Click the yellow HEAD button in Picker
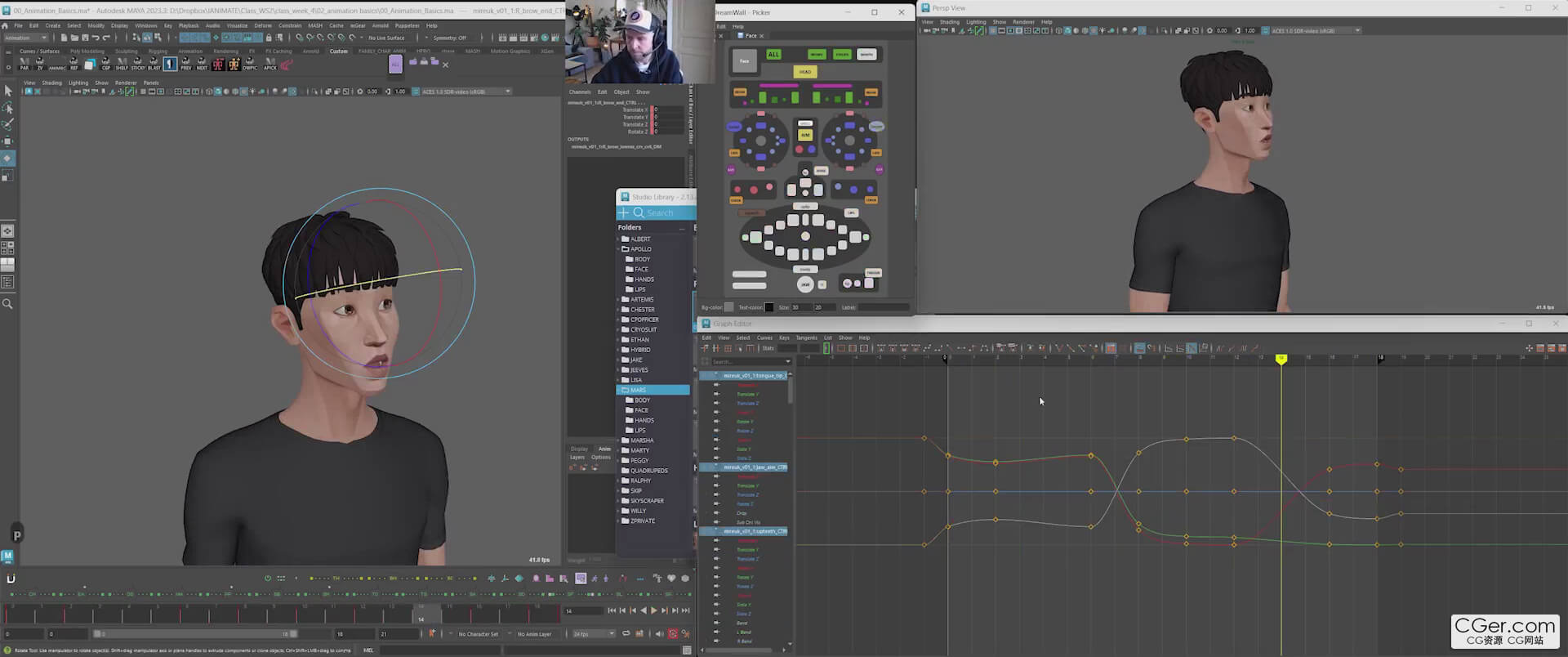Viewport: 1568px width, 657px height. [804, 72]
